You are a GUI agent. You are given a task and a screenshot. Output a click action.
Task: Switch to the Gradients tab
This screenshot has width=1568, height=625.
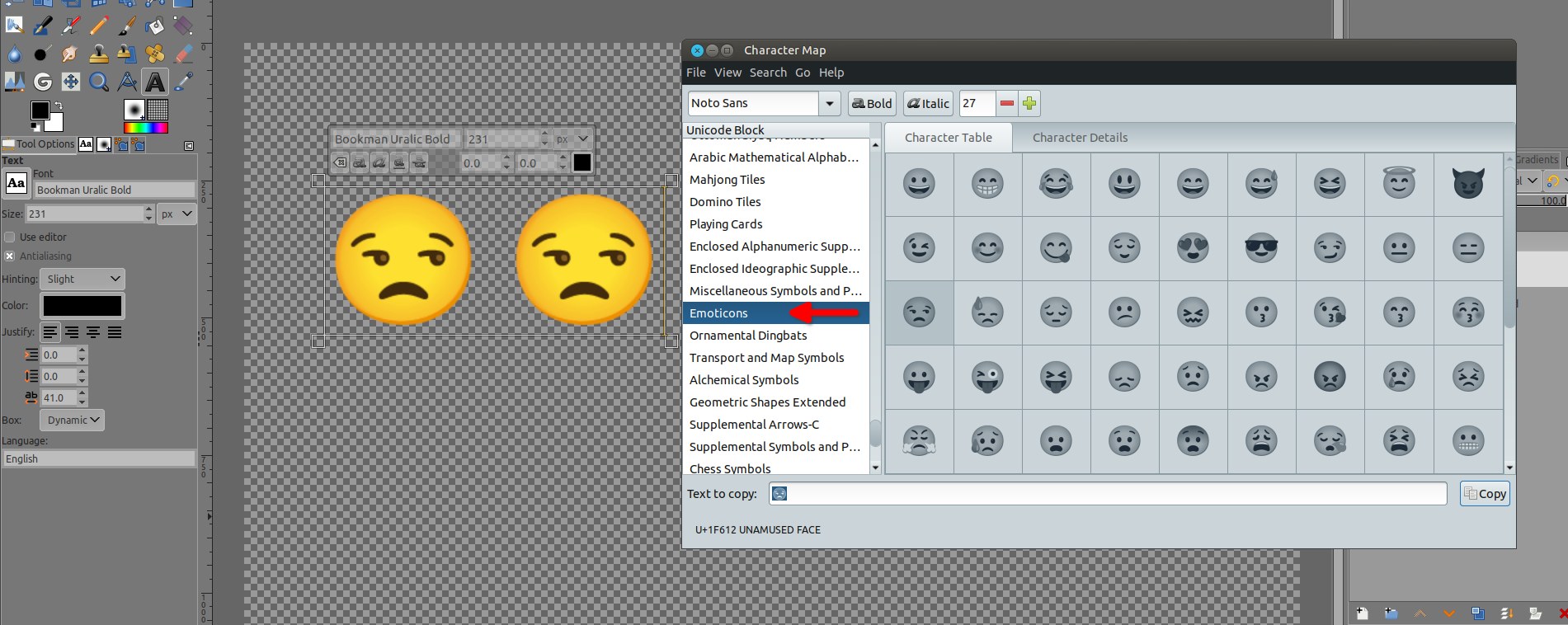1537,159
